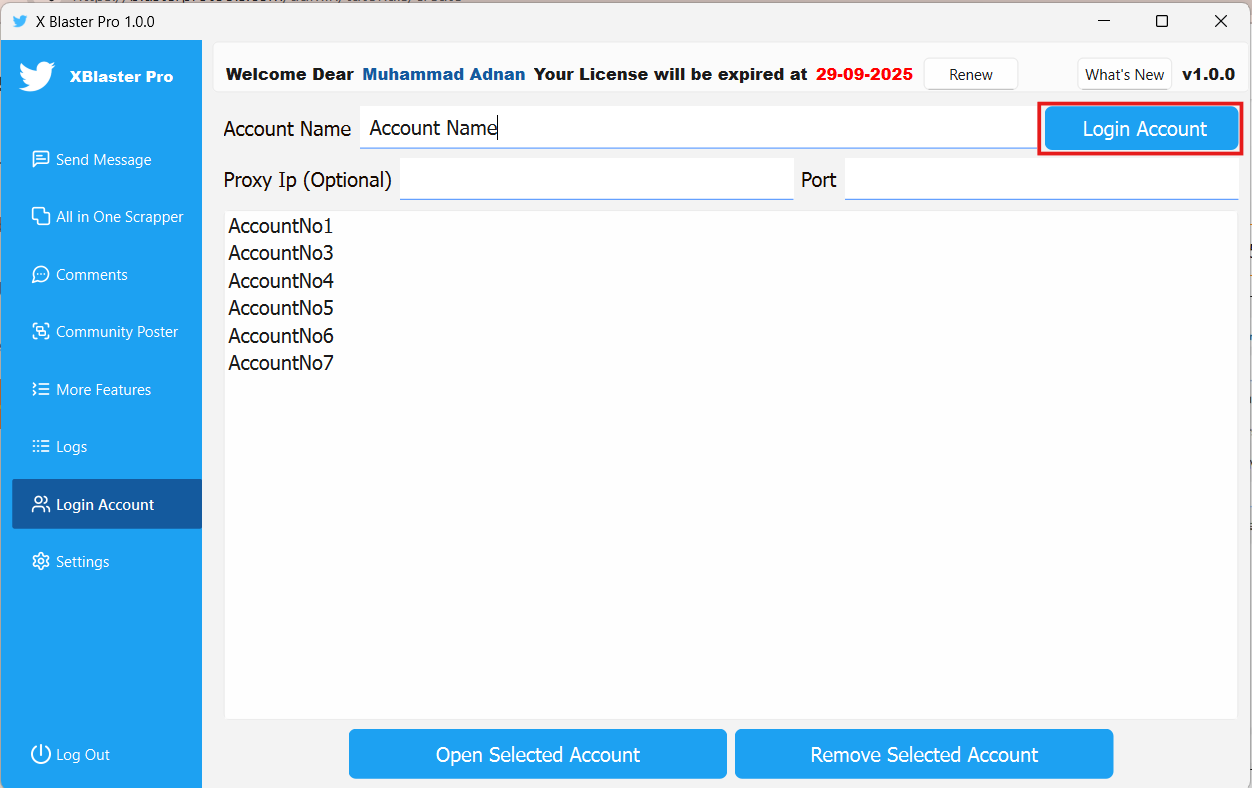Click Remove Selected Account button
Viewport: 1252px width, 788px height.
[923, 754]
